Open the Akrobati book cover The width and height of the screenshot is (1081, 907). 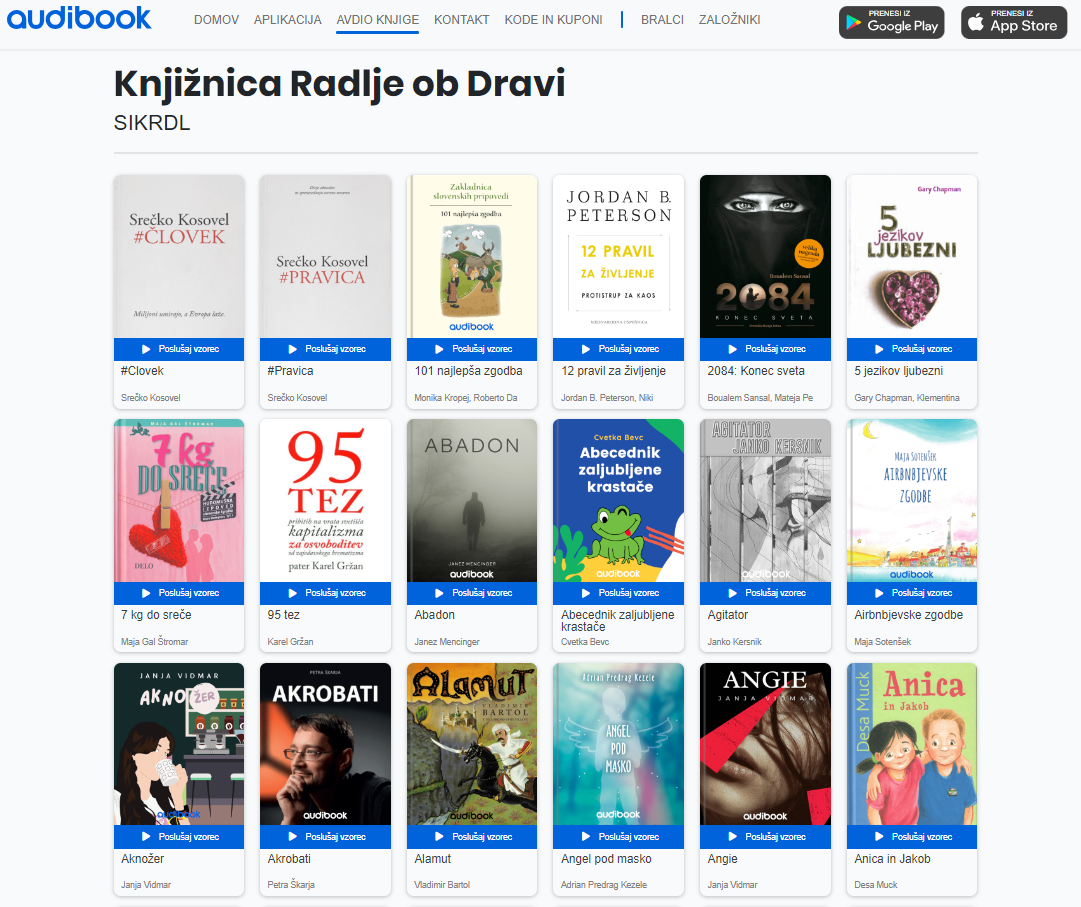[325, 744]
